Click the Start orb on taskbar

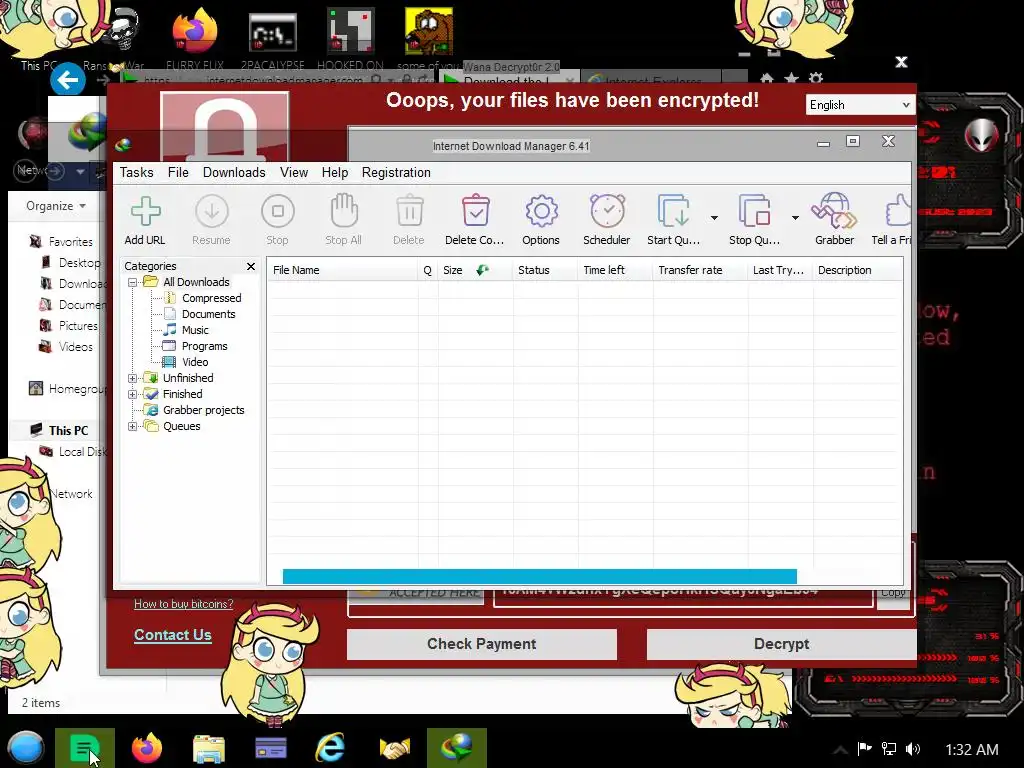click(x=25, y=748)
